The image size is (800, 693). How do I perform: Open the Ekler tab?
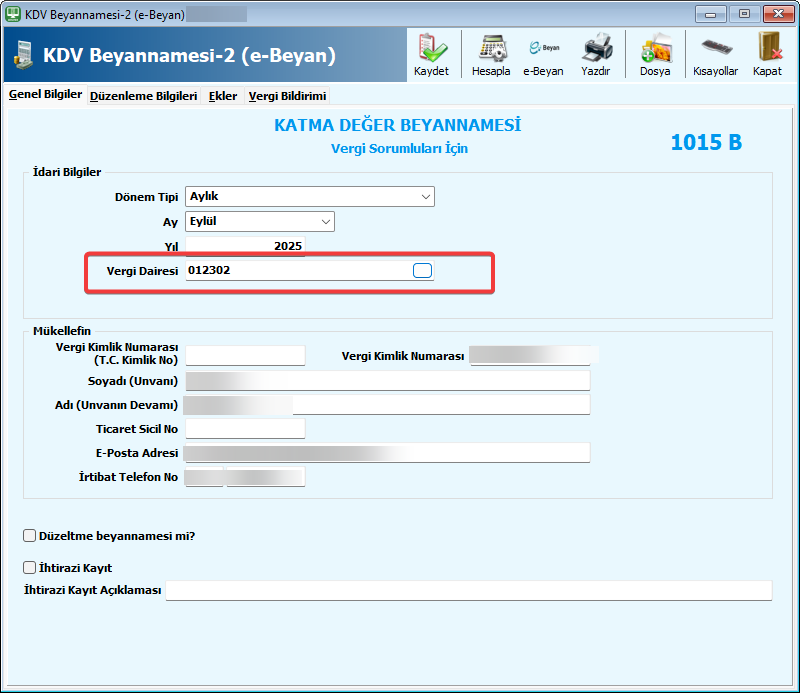(222, 96)
